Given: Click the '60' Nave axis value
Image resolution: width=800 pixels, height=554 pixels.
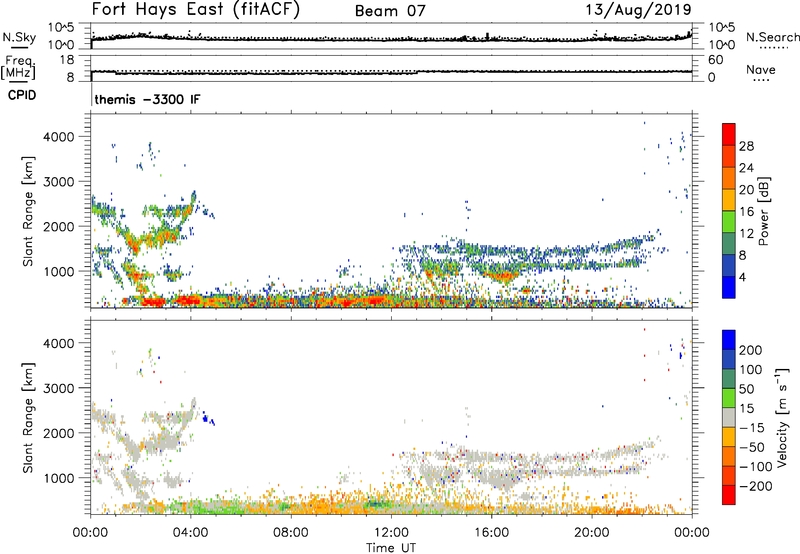Looking at the screenshot, I should pyautogui.click(x=715, y=60).
